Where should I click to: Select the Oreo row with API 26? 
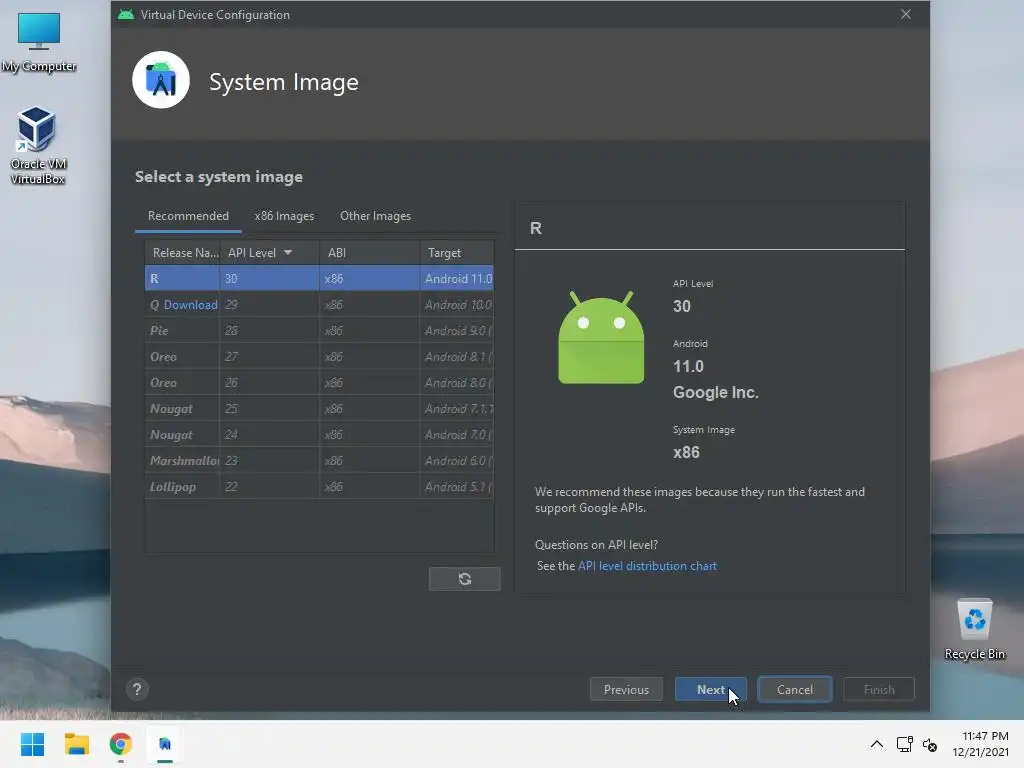(x=319, y=383)
